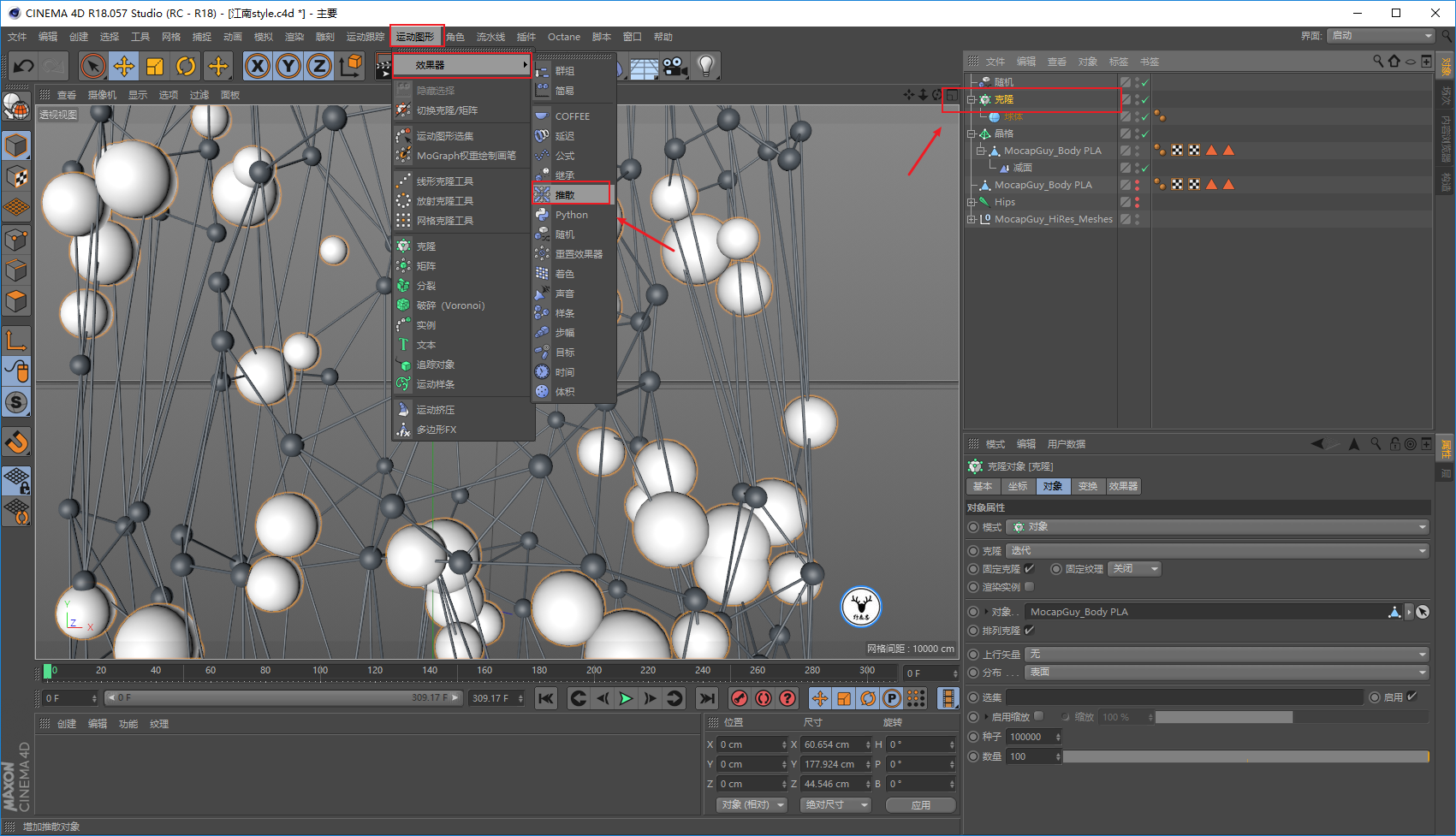Toggle the Z axis lock
Screen dimensions: 1456x836
[319, 66]
